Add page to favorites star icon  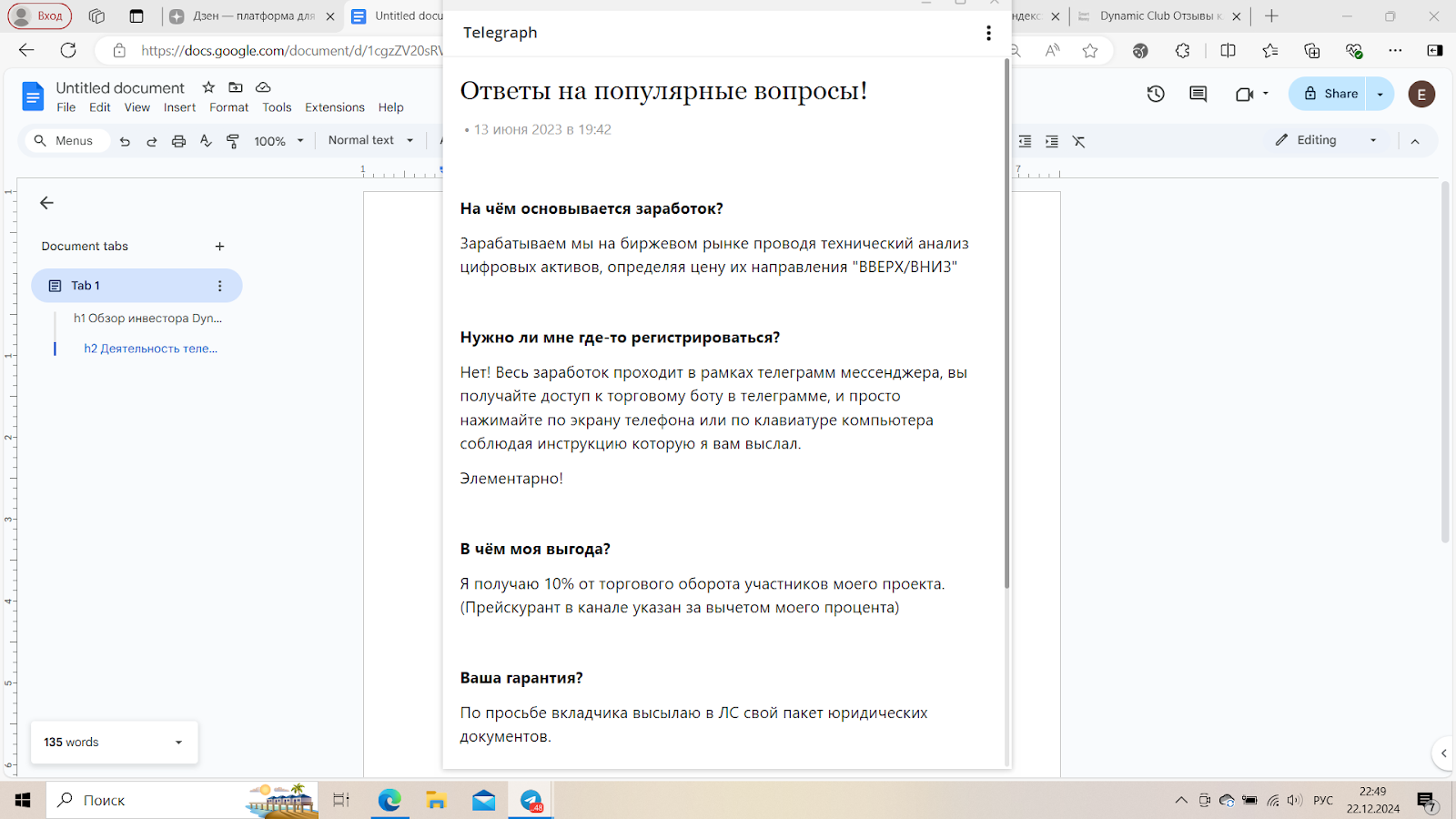click(x=1090, y=51)
